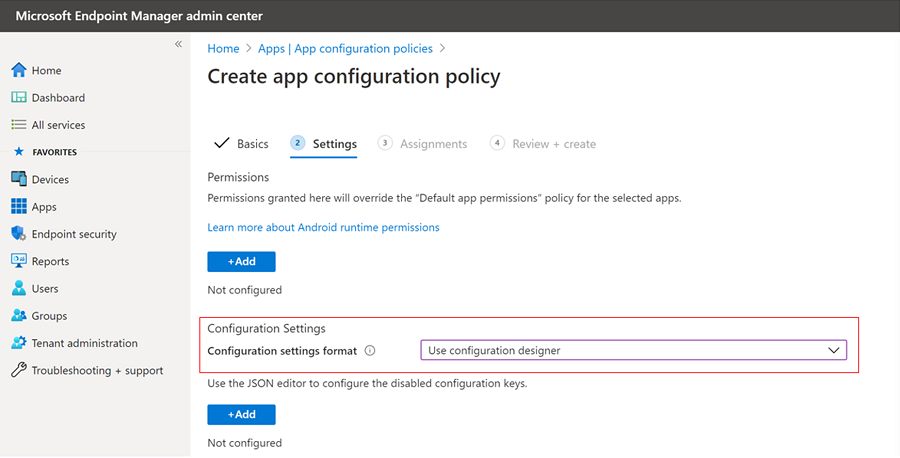900x458 pixels.
Task: Click the Apps grid icon
Action: pyautogui.click(x=19, y=206)
